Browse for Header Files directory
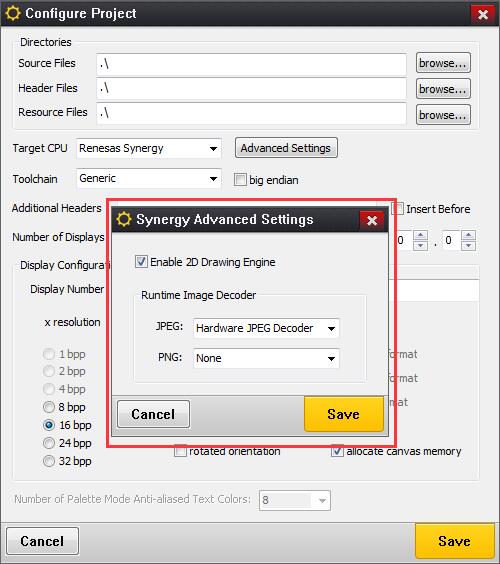This screenshot has width=500, height=564. [443, 88]
